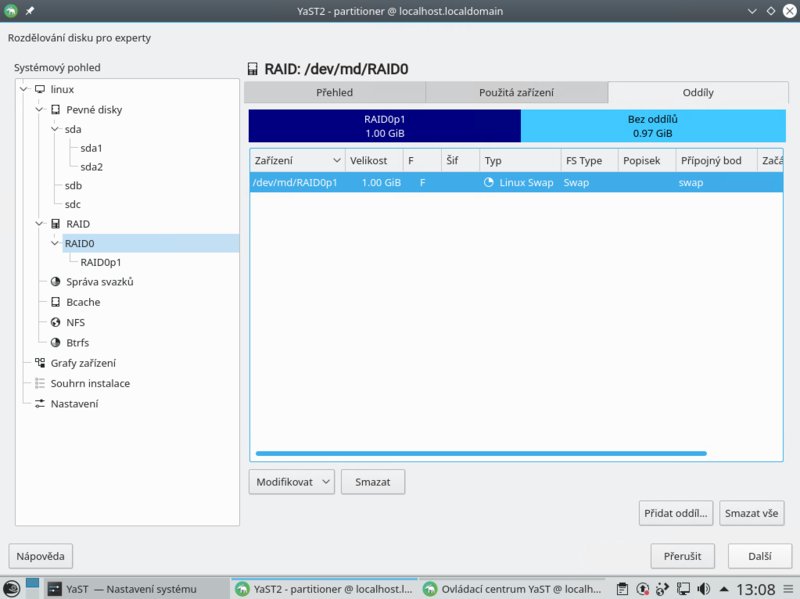Open the taskbar panel hamburger menu
Image resolution: width=800 pixels, height=599 pixels.
pyautogui.click(x=789, y=589)
